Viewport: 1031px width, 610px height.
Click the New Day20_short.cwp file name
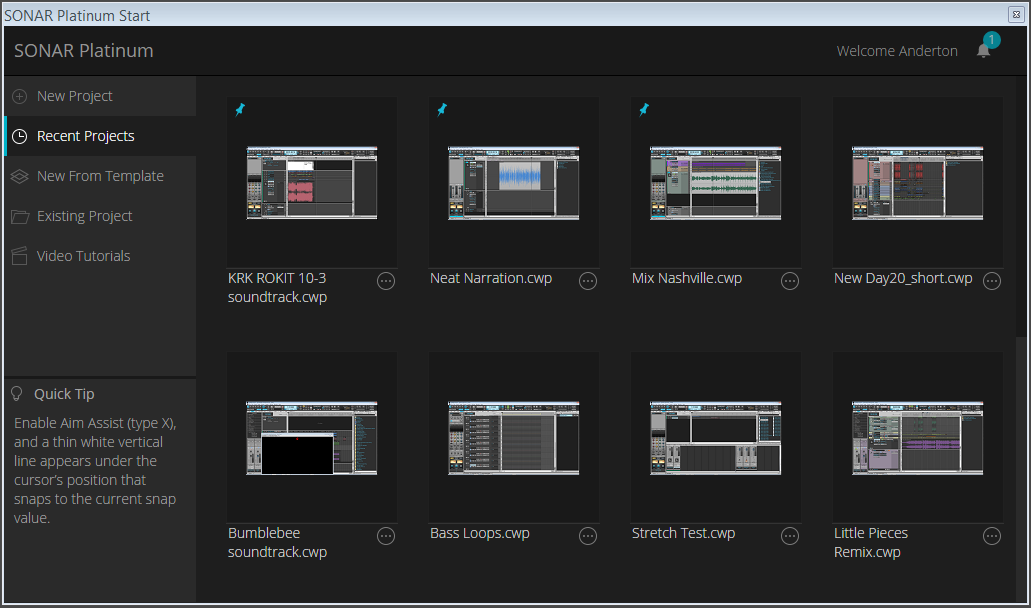(903, 279)
